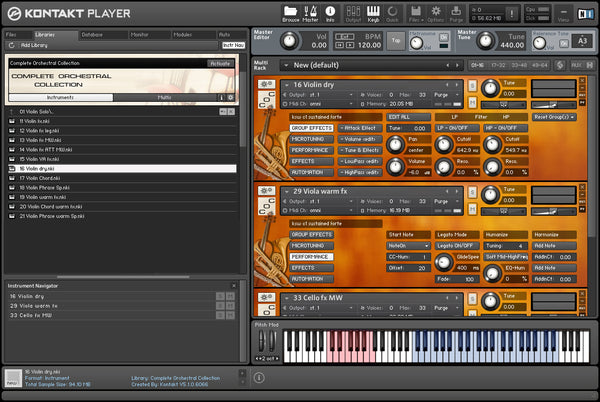Toggle LP - ON/OFF filter switch

(x=453, y=127)
